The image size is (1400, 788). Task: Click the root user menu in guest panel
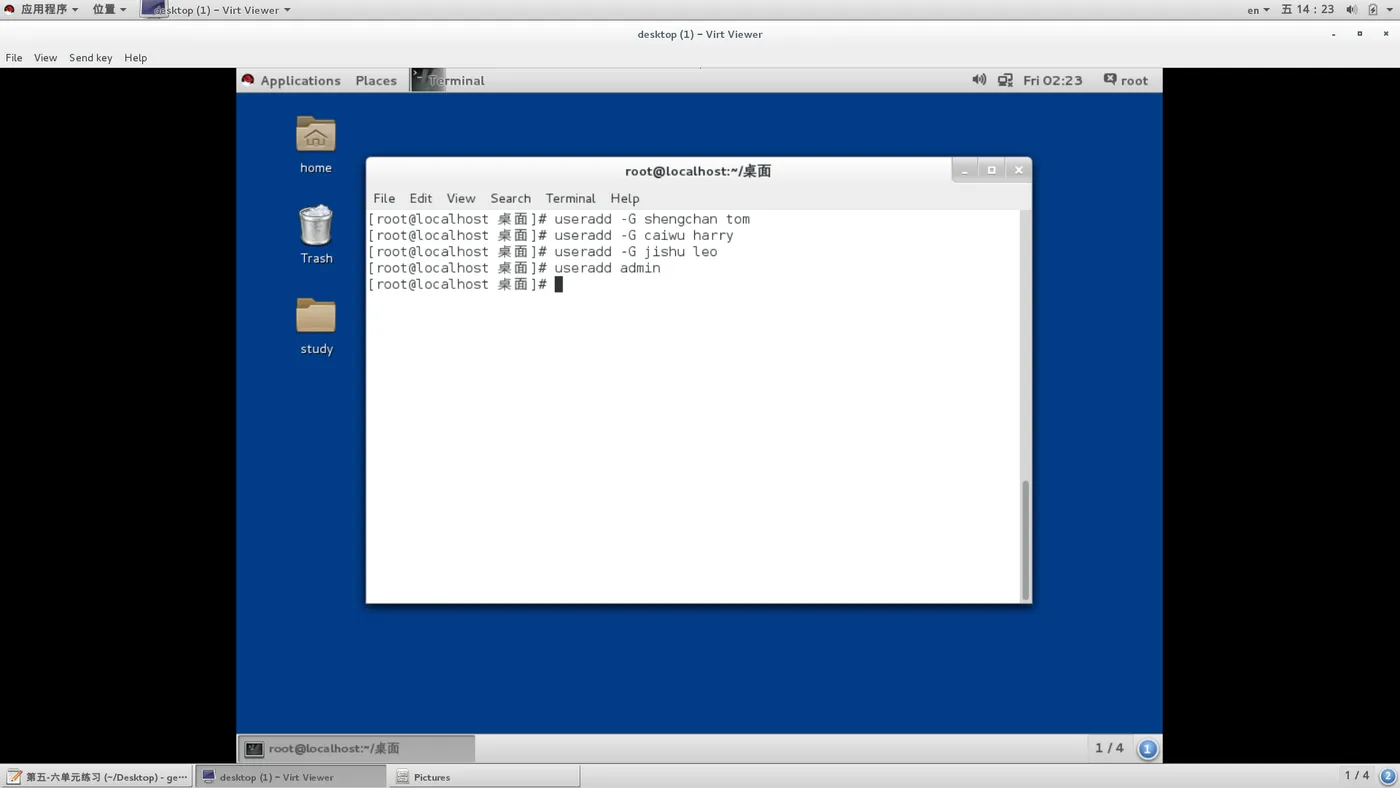pos(1126,80)
